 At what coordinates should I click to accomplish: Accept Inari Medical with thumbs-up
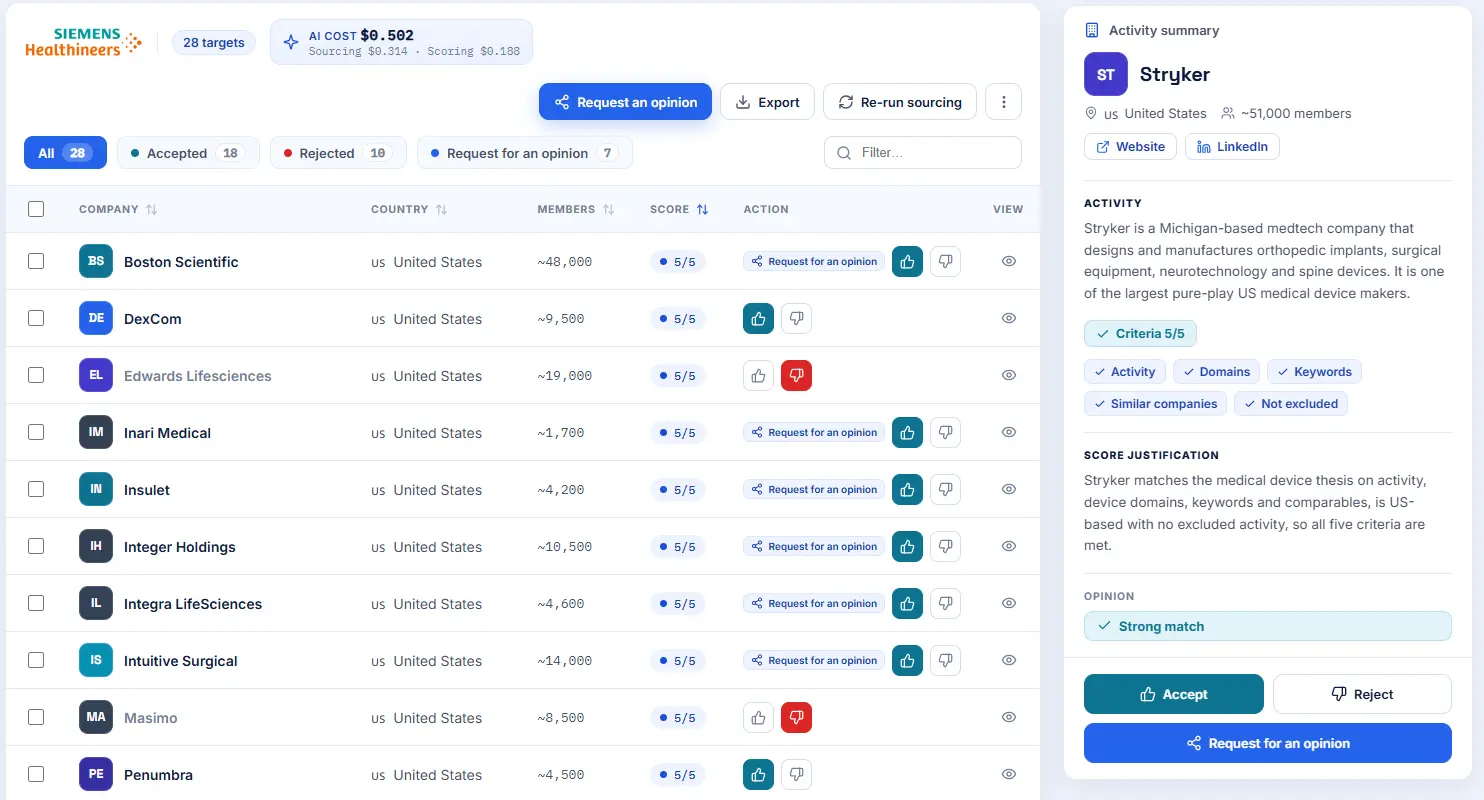click(907, 433)
